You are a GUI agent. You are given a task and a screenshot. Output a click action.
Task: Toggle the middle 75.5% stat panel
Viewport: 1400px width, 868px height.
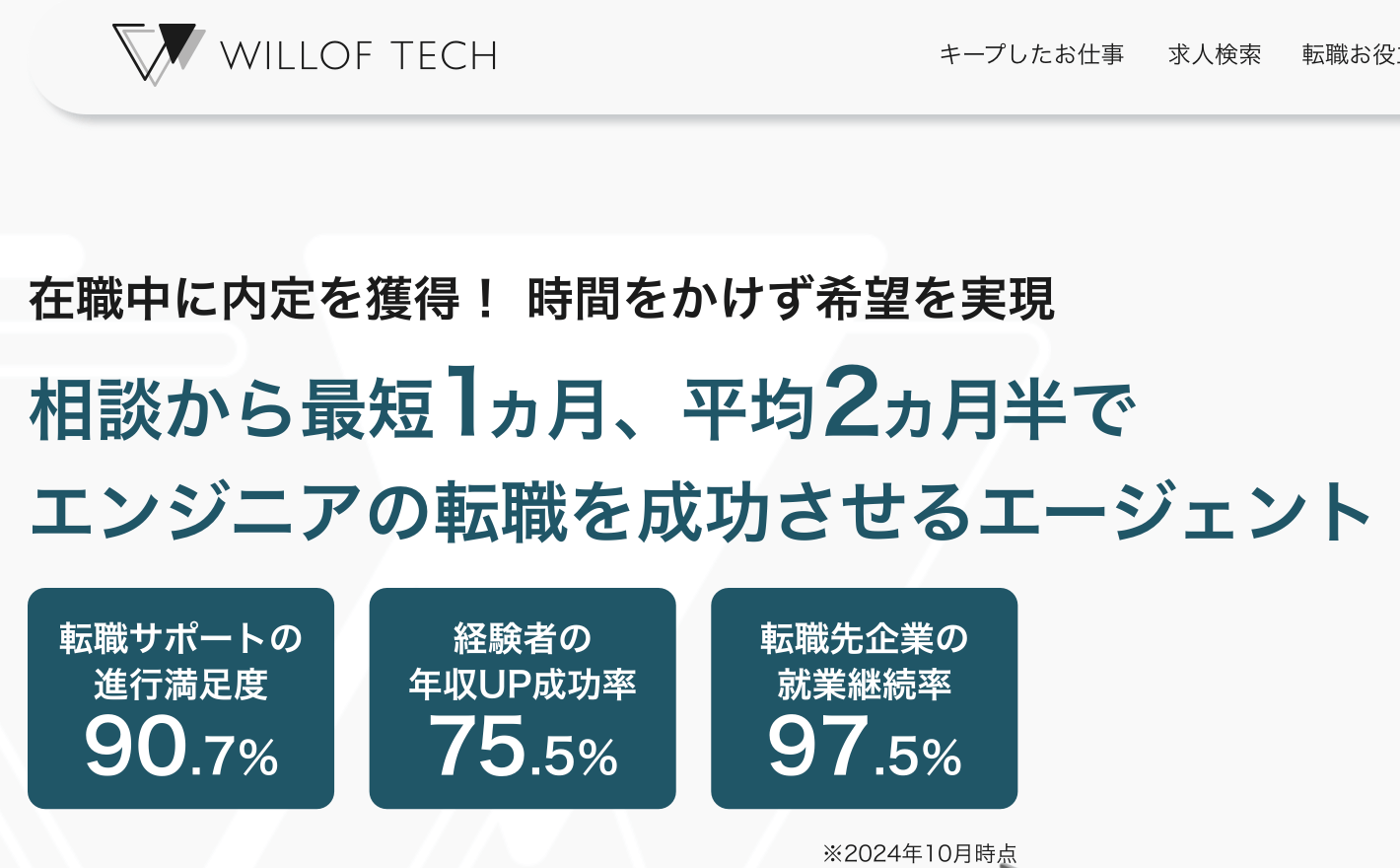[523, 698]
